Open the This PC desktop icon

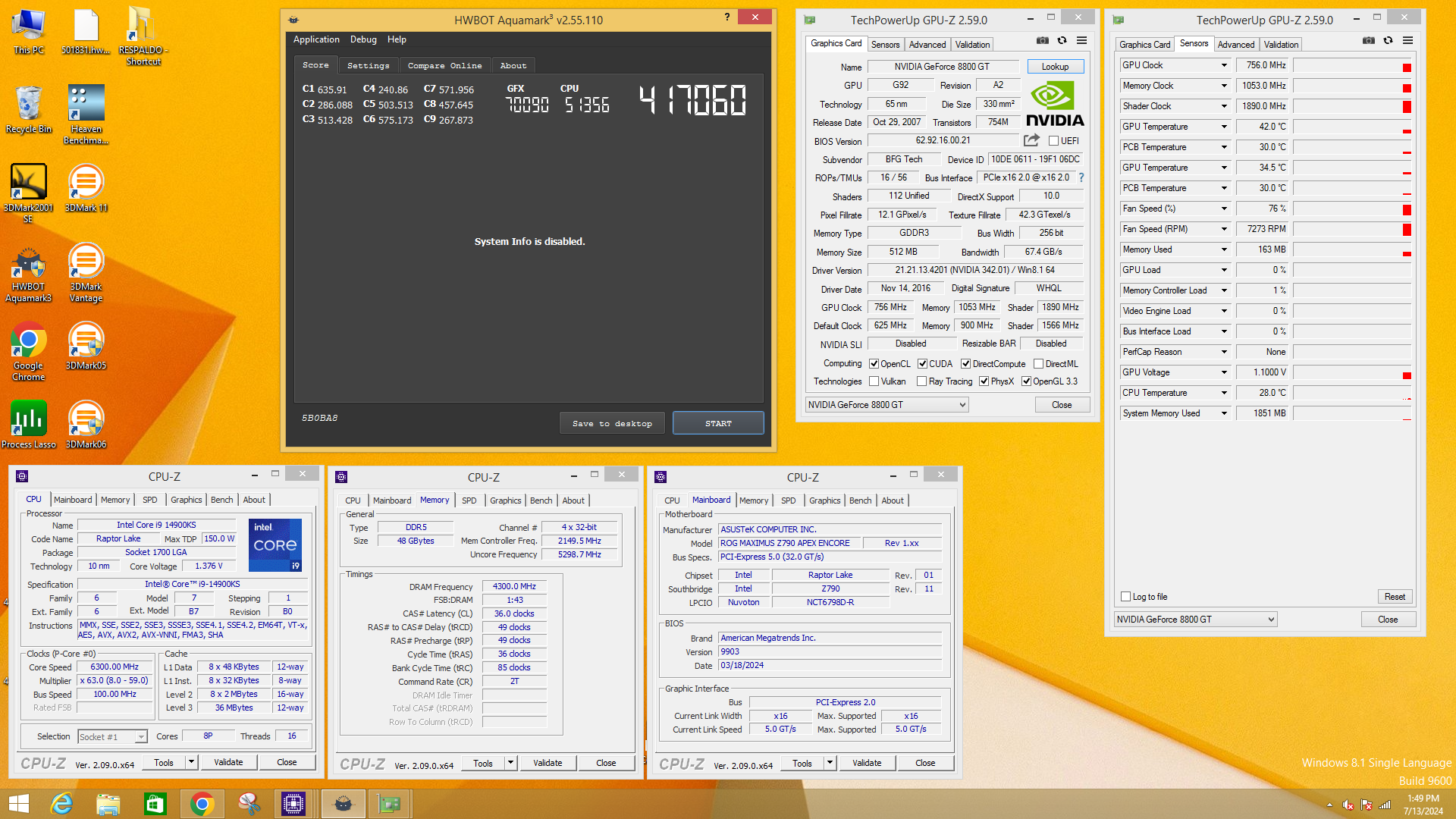29,32
